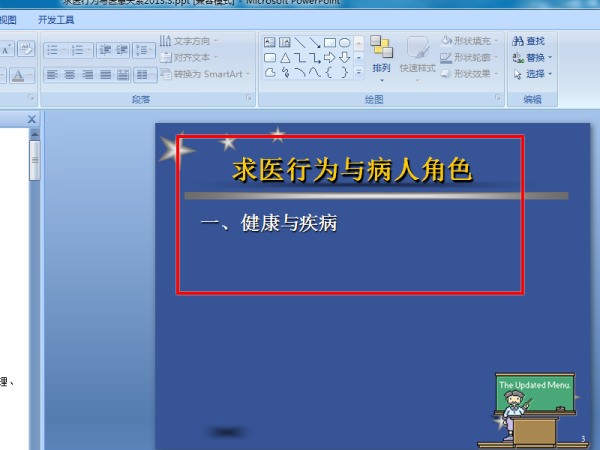
Task: Insert the right block arrow shape
Action: click(x=329, y=58)
